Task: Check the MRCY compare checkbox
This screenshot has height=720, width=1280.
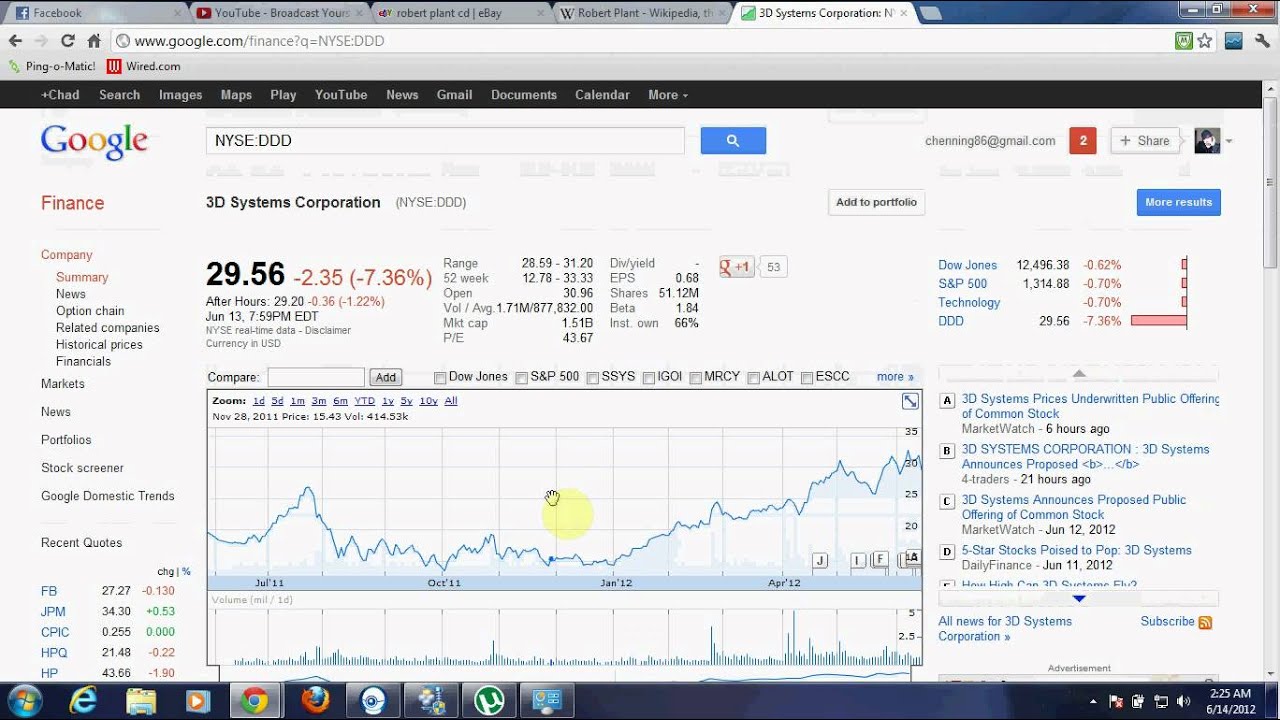Action: tap(695, 378)
